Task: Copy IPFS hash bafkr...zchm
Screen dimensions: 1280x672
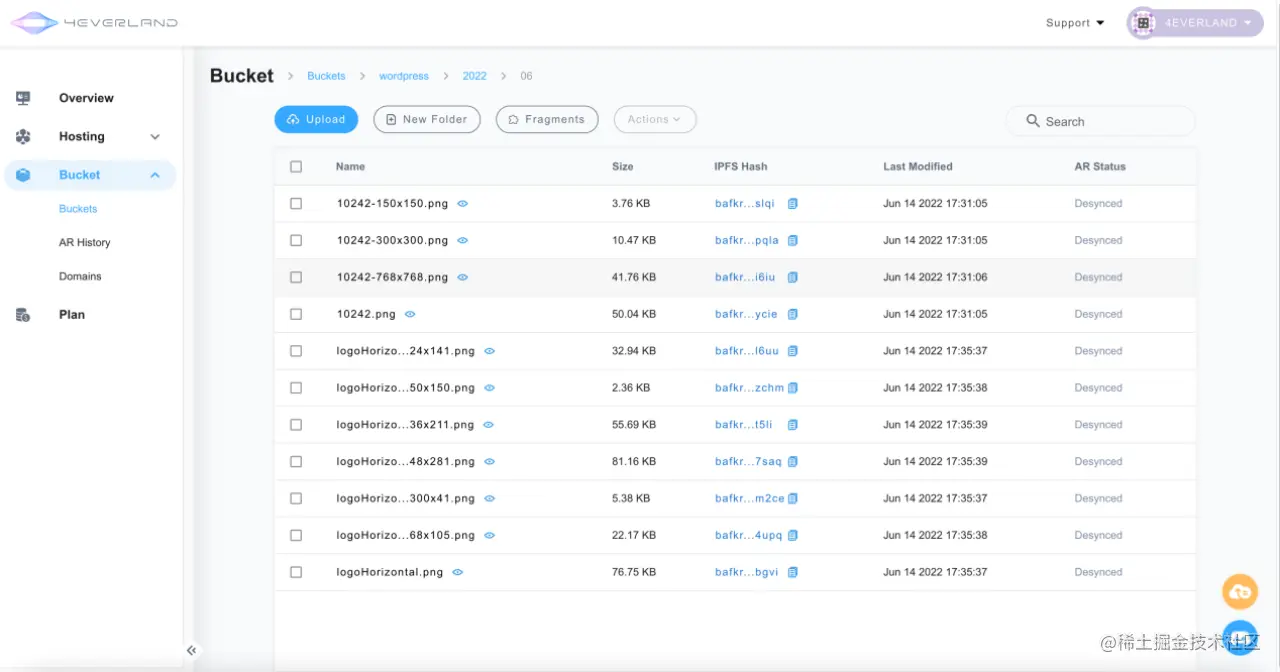Action: [792, 388]
